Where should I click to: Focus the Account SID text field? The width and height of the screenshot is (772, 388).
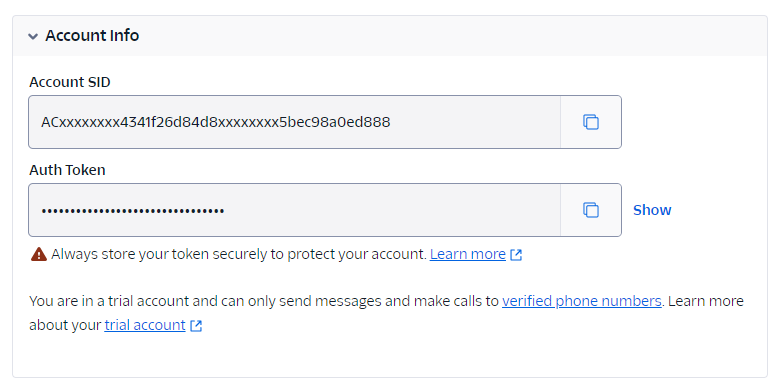coord(294,122)
